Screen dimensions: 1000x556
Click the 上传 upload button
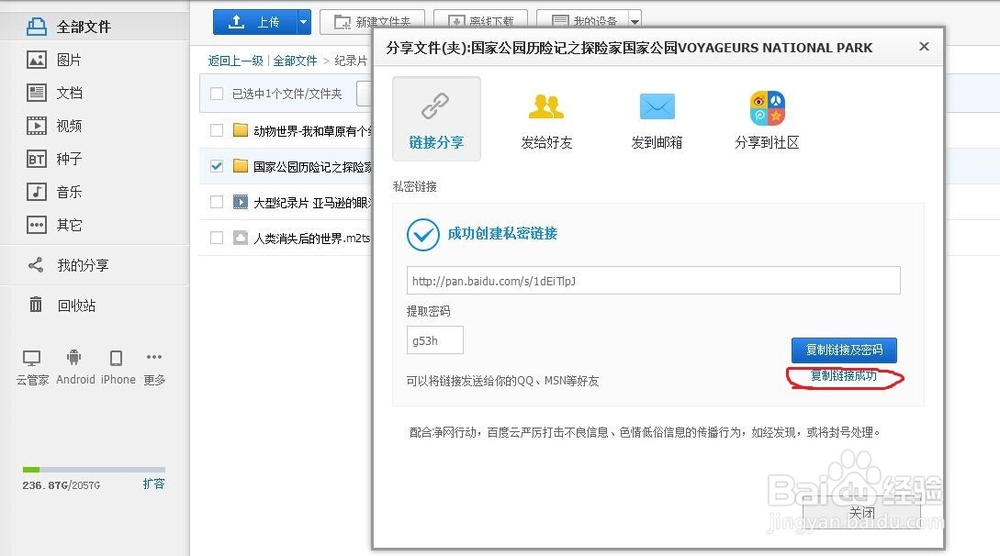(255, 22)
